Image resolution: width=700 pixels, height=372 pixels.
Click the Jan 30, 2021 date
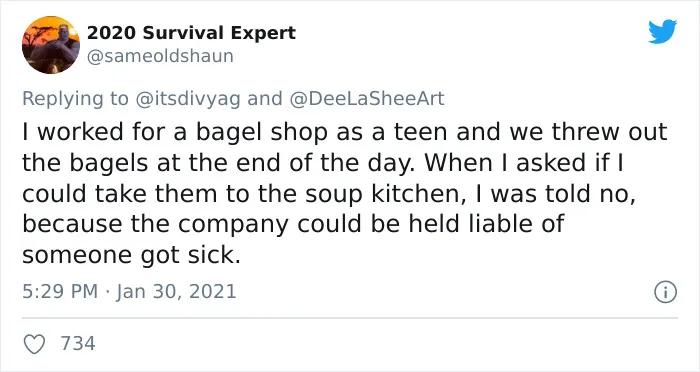[176, 292]
